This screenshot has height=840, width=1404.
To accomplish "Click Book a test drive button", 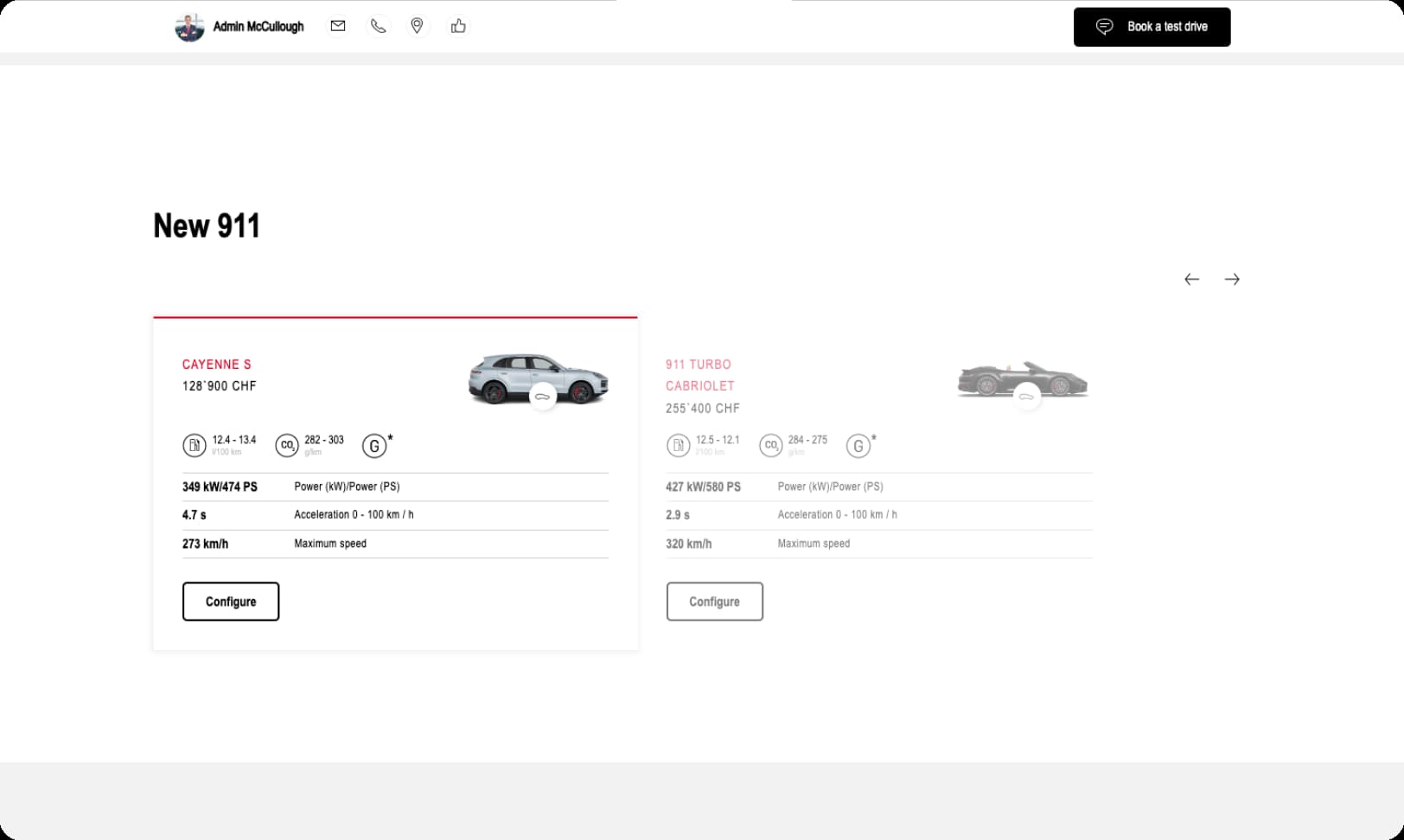I will (1152, 27).
